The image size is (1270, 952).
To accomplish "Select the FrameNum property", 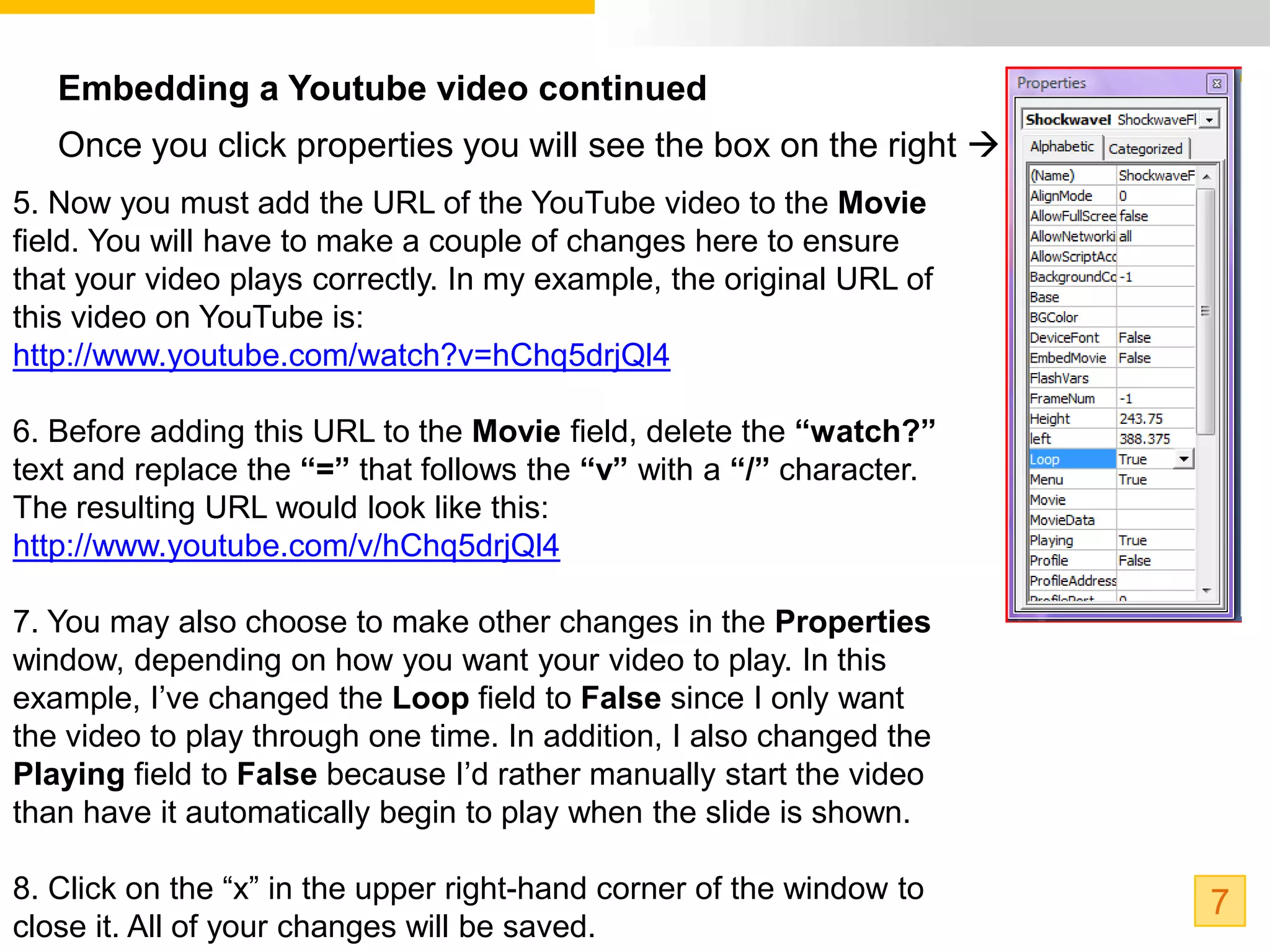I will click(1072, 398).
